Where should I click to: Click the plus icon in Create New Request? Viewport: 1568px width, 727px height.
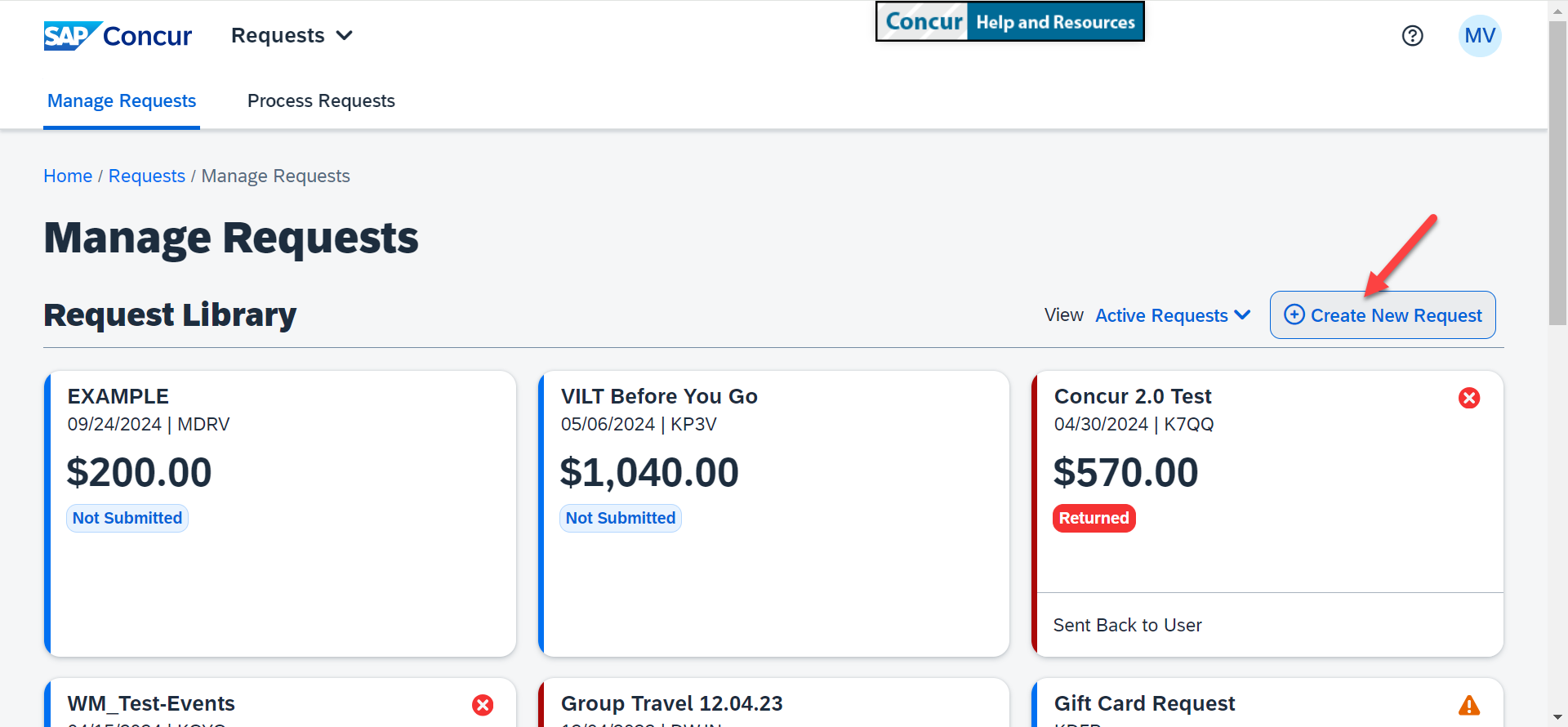1294,314
